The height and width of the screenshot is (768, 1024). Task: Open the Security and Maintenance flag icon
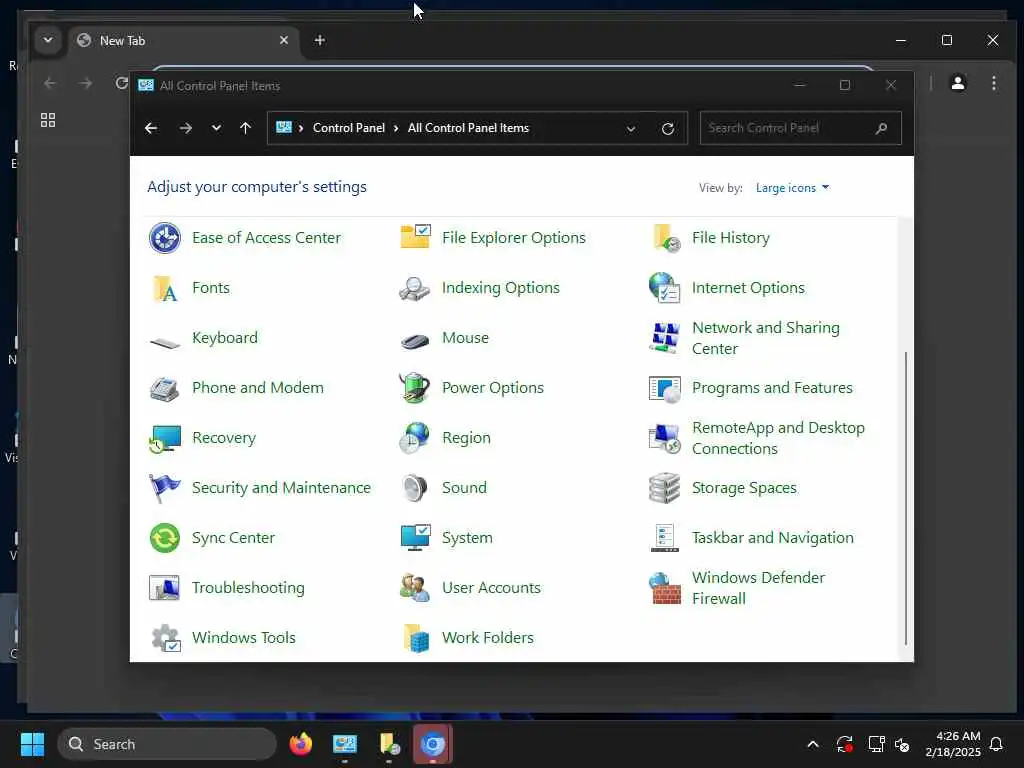(x=165, y=488)
